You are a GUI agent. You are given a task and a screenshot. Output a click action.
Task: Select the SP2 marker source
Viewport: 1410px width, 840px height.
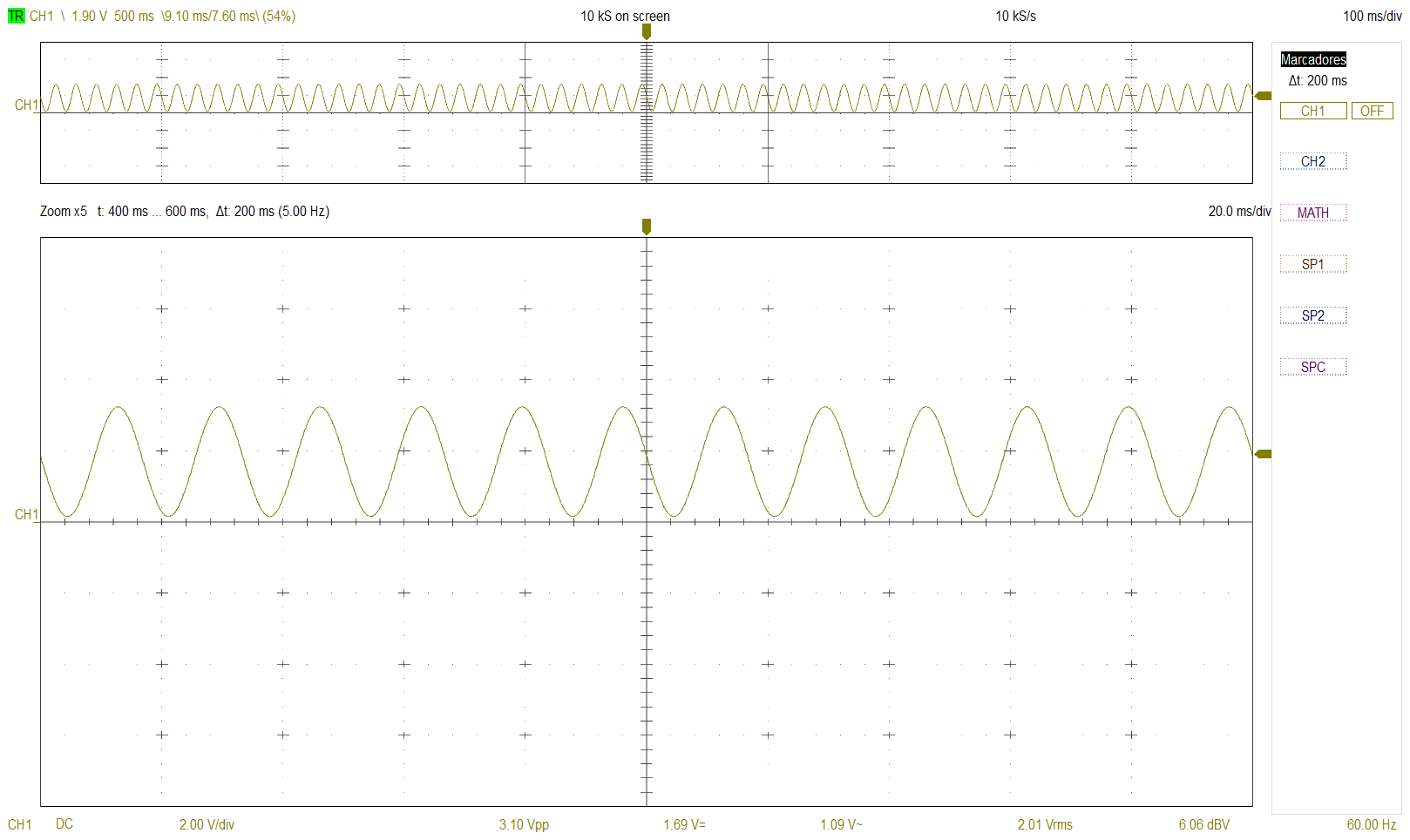(x=1312, y=316)
